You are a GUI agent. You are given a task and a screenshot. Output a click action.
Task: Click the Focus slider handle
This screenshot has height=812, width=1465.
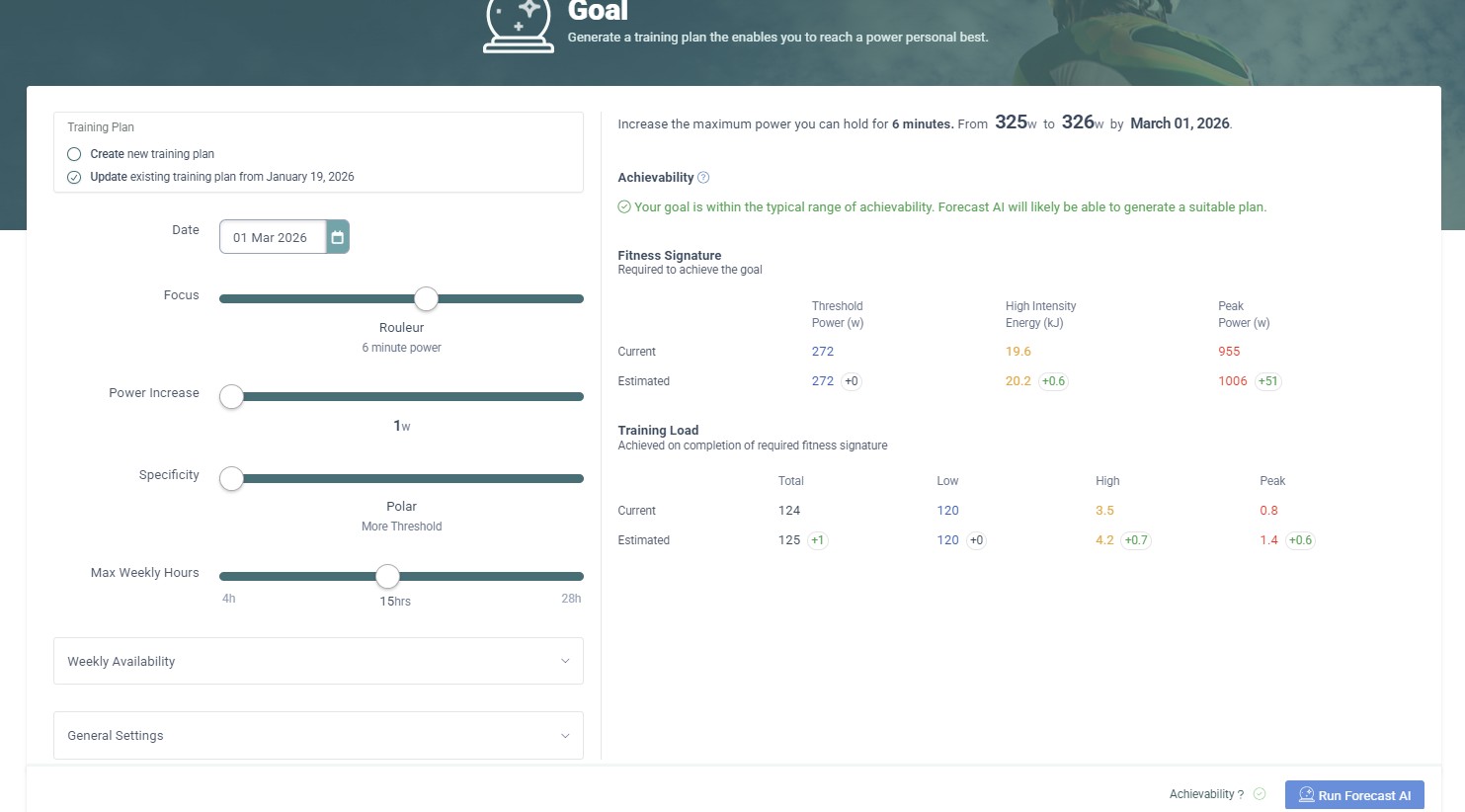pos(426,298)
